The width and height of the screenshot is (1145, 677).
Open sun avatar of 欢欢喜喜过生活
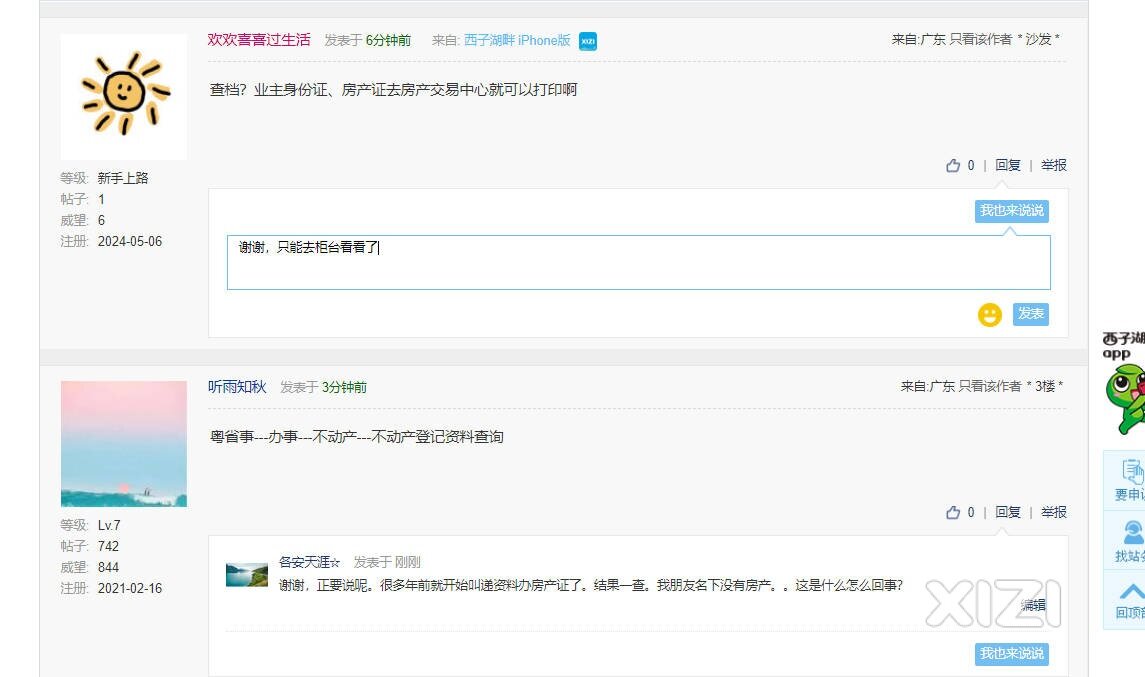(x=123, y=96)
